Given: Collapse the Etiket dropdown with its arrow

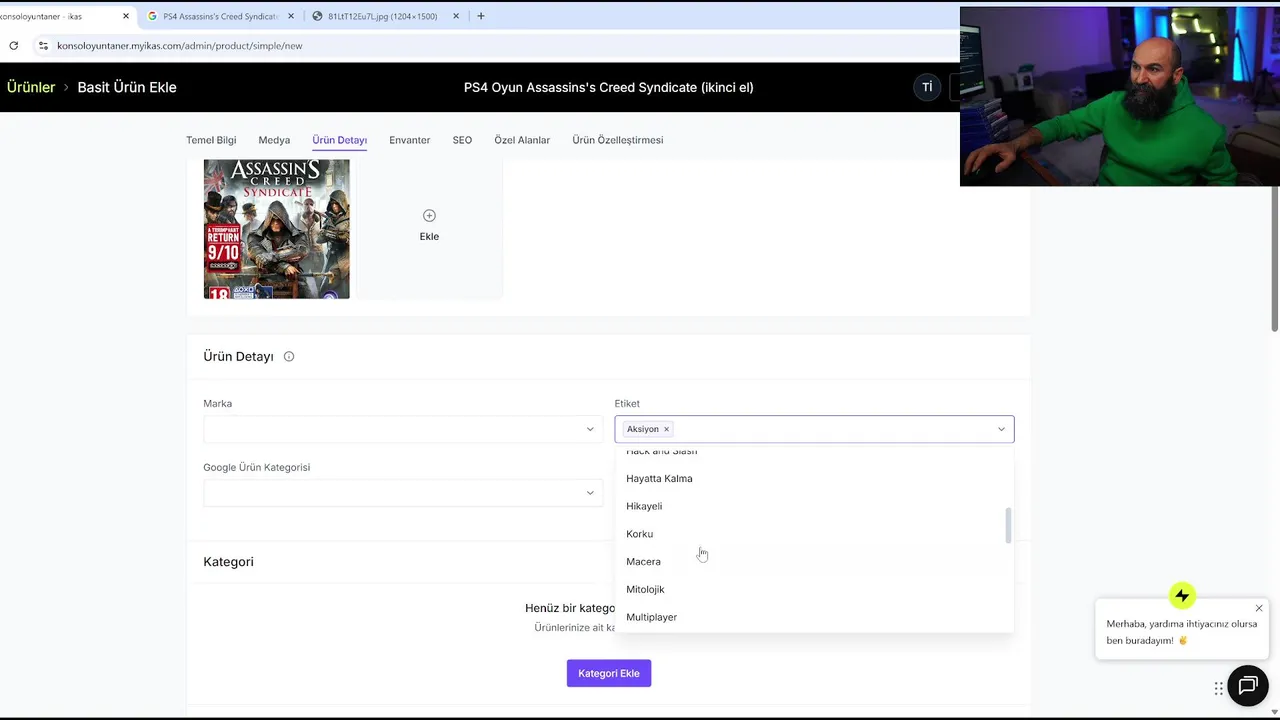Looking at the screenshot, I should click(1001, 429).
